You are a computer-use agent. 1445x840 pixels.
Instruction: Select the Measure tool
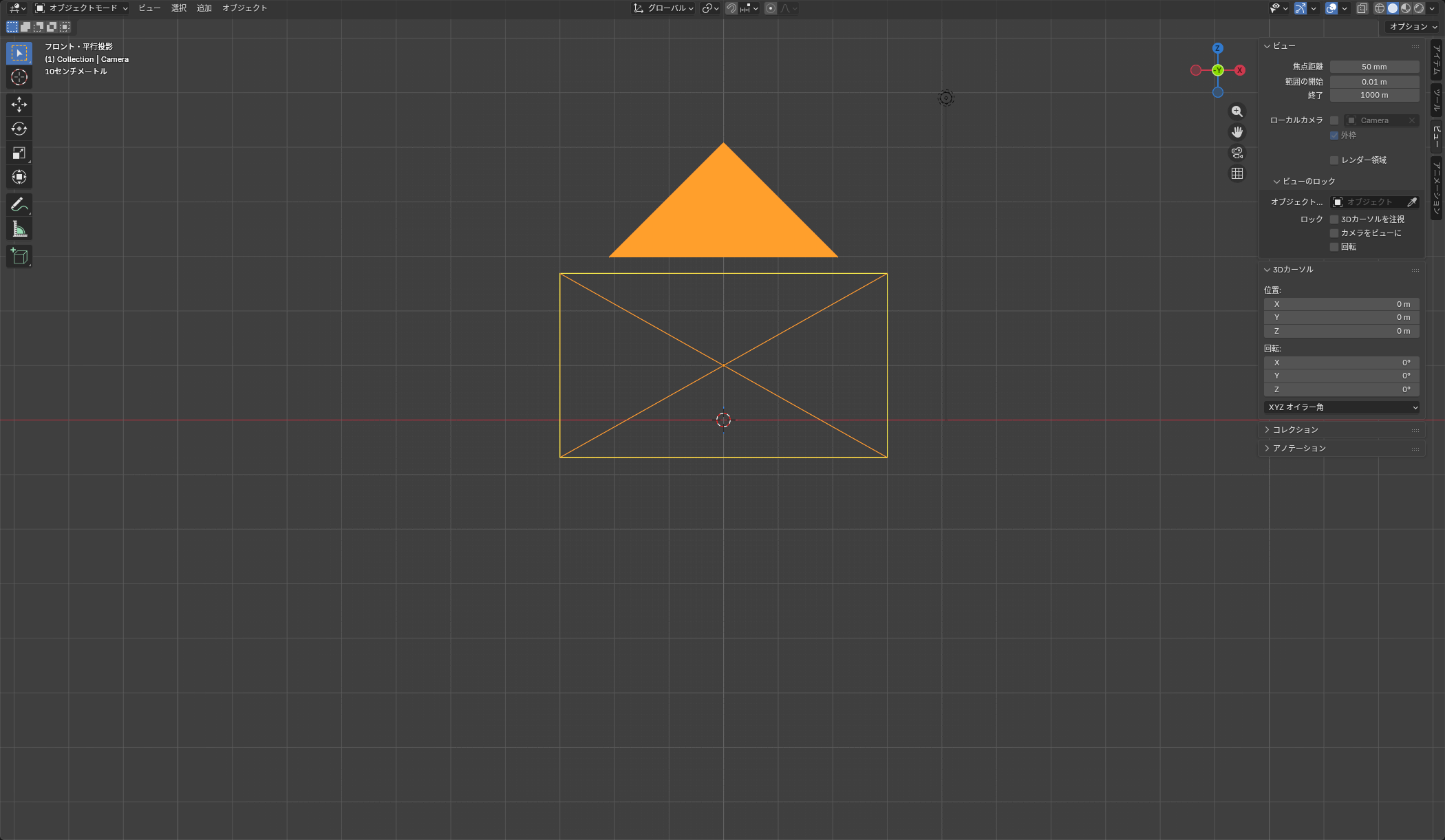click(19, 228)
